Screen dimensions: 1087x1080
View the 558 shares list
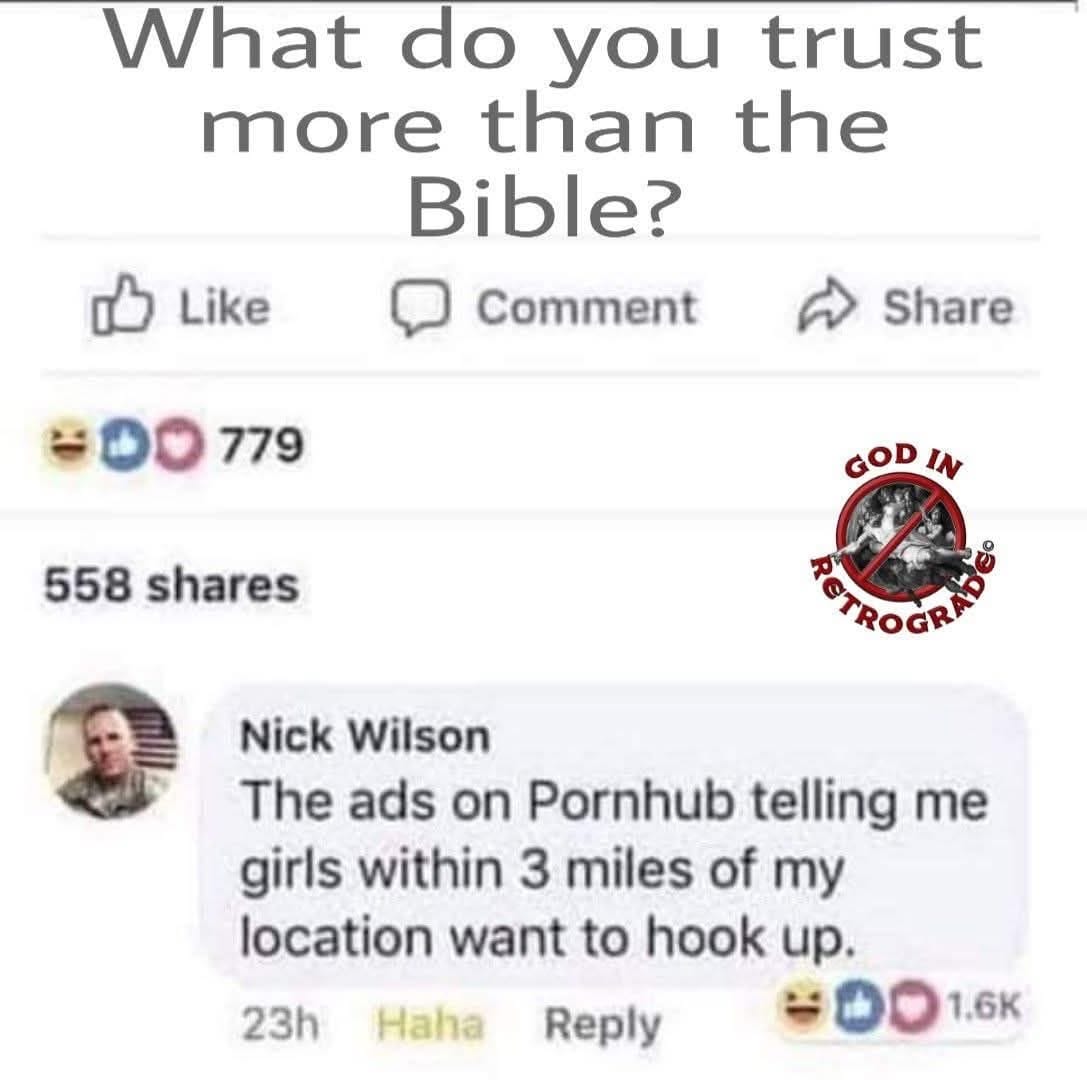click(x=171, y=584)
